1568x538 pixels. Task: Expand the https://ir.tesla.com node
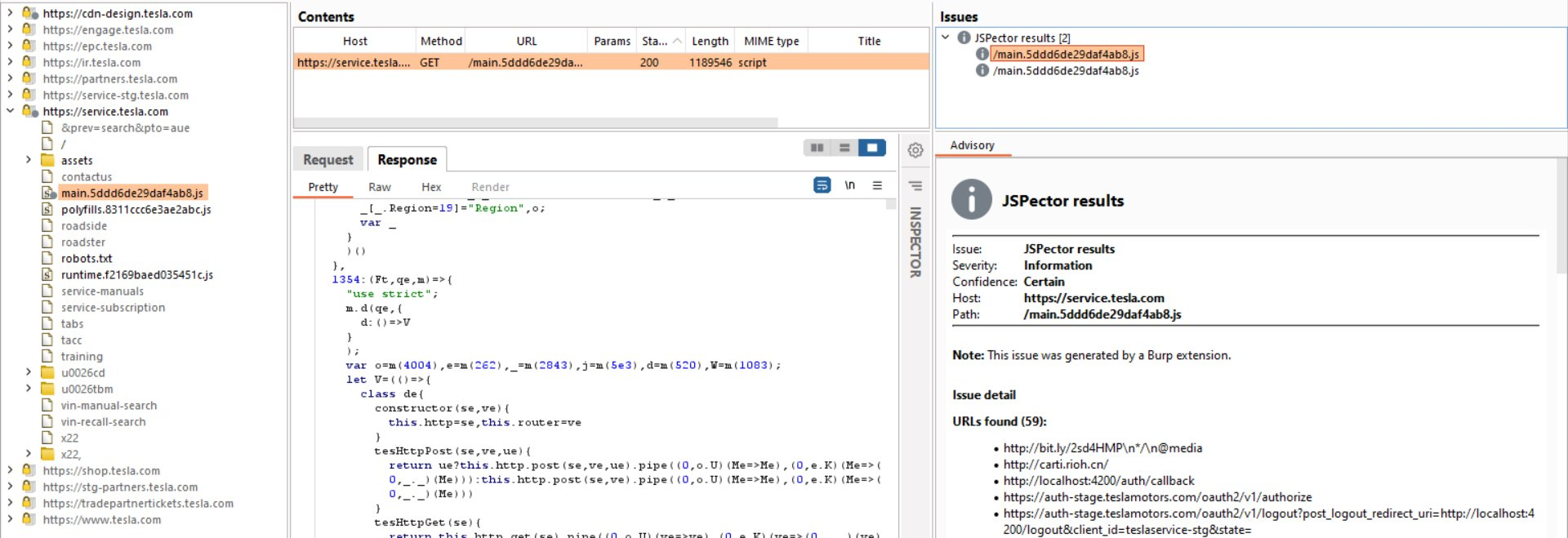click(x=10, y=62)
